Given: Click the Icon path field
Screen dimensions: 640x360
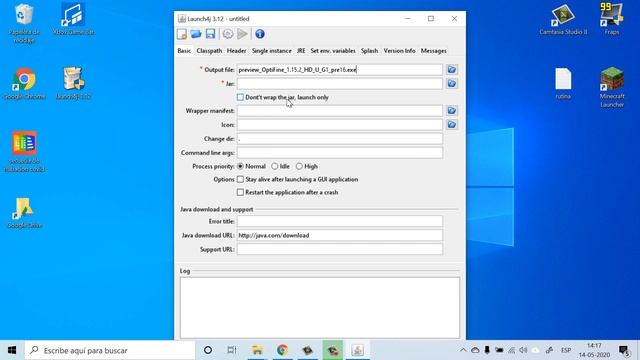Looking at the screenshot, I should tap(340, 124).
